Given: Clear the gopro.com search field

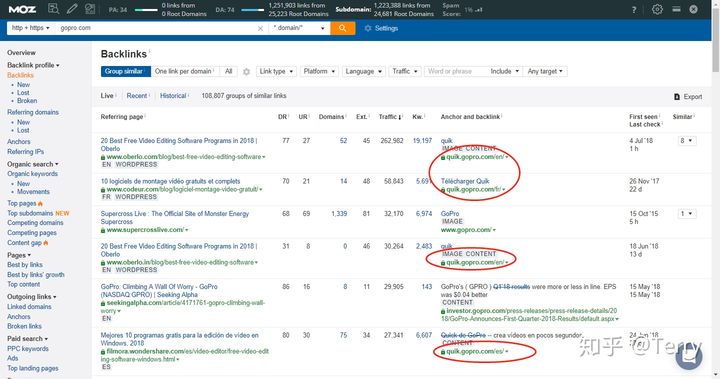Looking at the screenshot, I should click(260, 28).
